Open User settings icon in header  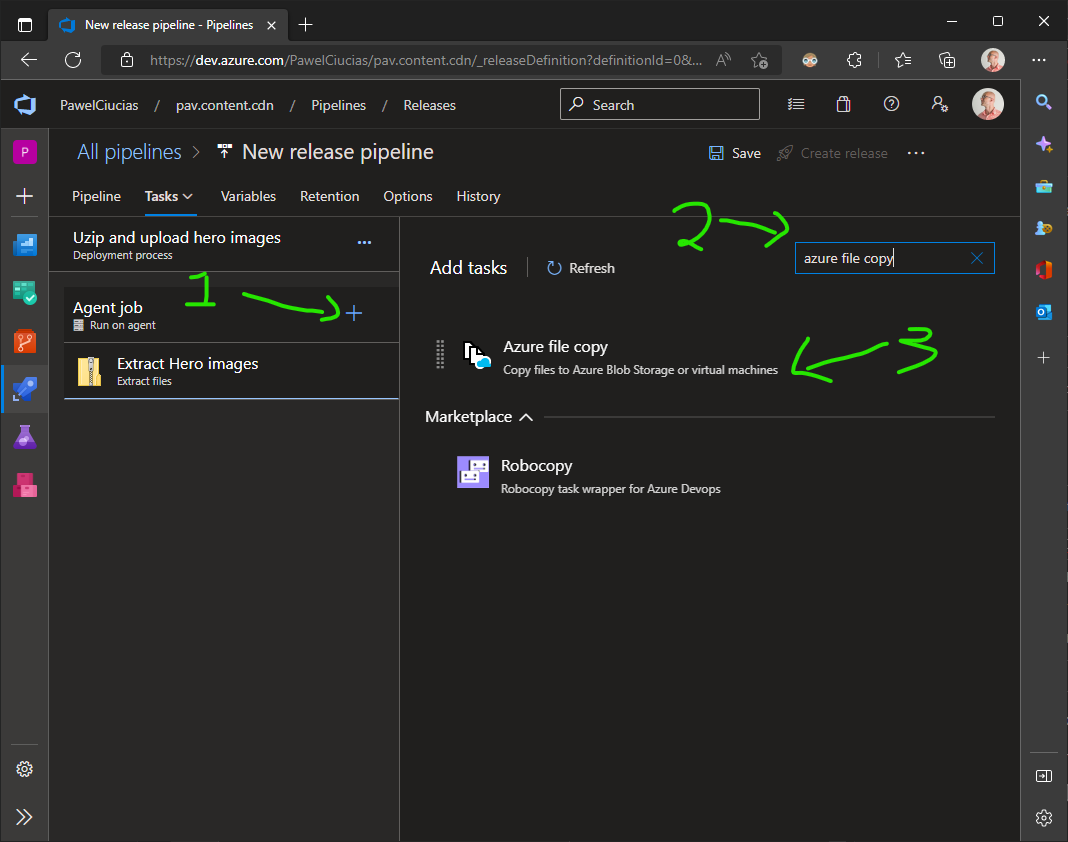click(939, 104)
